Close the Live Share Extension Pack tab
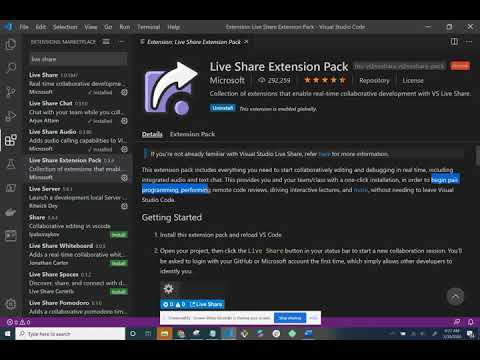The height and width of the screenshot is (360, 480). tap(246, 42)
